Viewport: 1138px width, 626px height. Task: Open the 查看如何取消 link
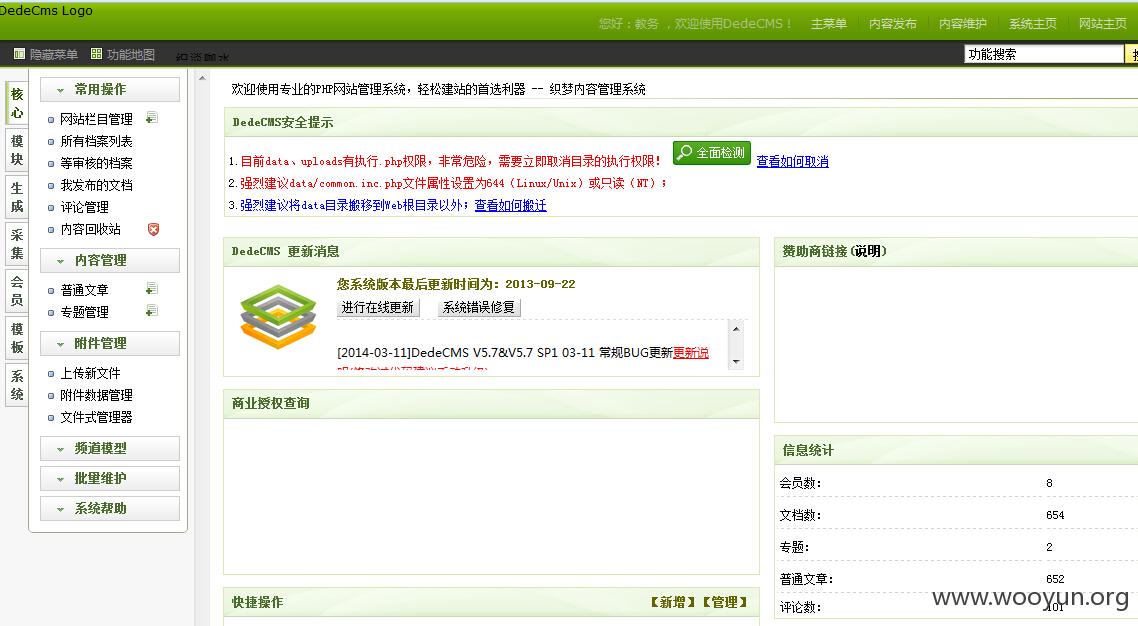tap(793, 161)
